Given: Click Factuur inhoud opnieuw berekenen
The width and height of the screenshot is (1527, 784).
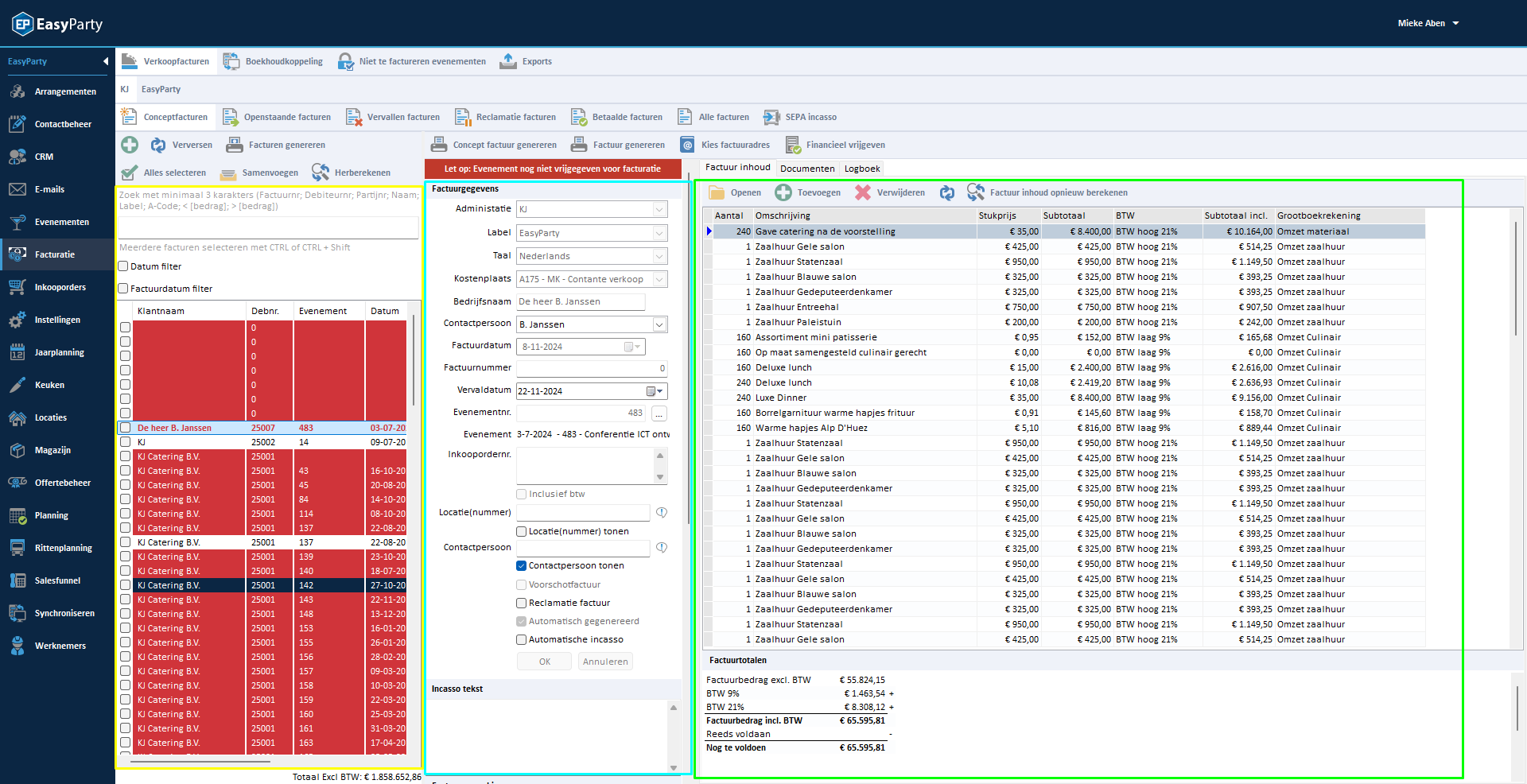Looking at the screenshot, I should click(x=1047, y=192).
